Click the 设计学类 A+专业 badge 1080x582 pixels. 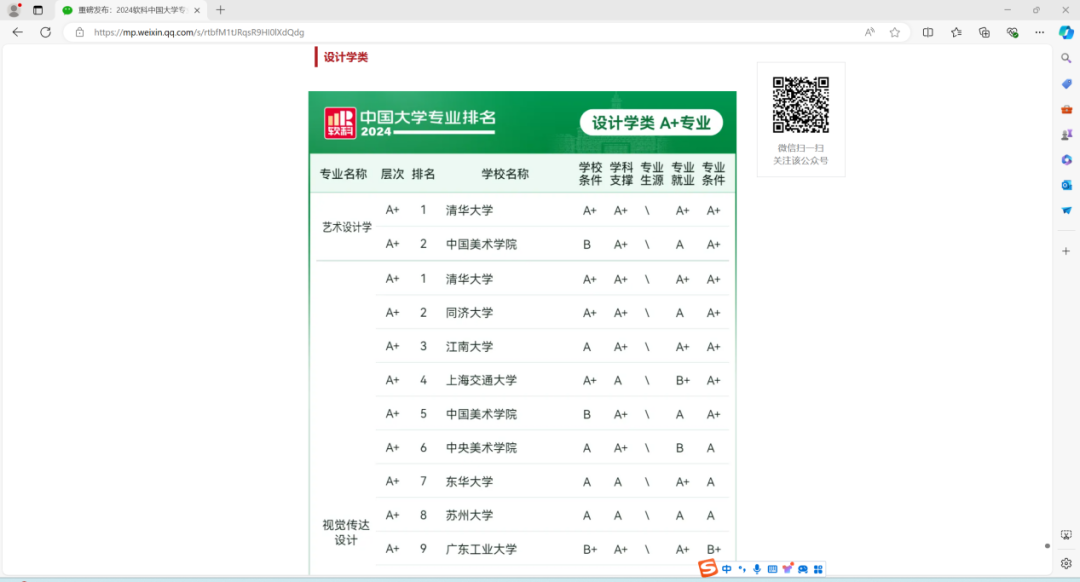651,123
